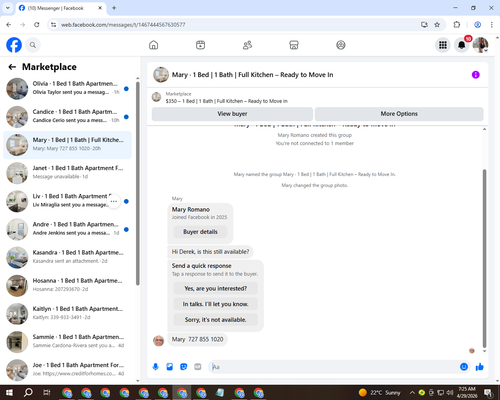Click the More Options button

pos(399,114)
